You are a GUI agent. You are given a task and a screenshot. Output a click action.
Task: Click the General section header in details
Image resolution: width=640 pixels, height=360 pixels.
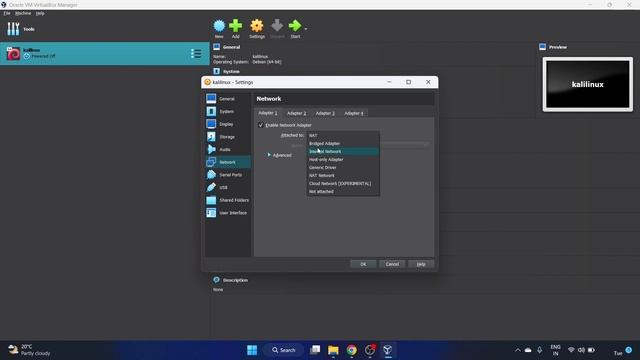231,47
